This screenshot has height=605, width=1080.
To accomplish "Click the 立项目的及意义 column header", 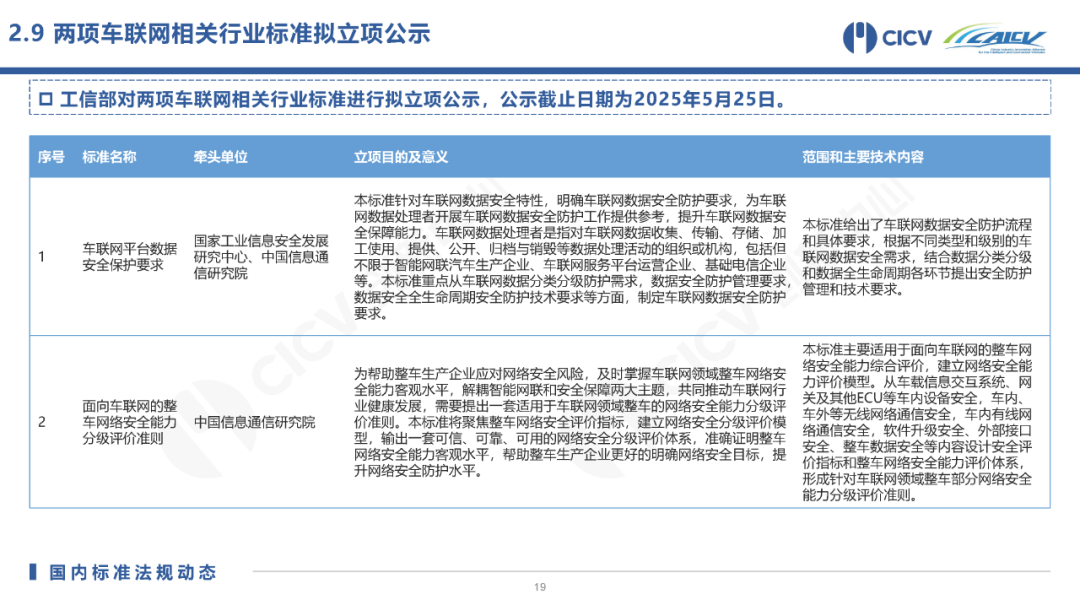I will point(401,157).
